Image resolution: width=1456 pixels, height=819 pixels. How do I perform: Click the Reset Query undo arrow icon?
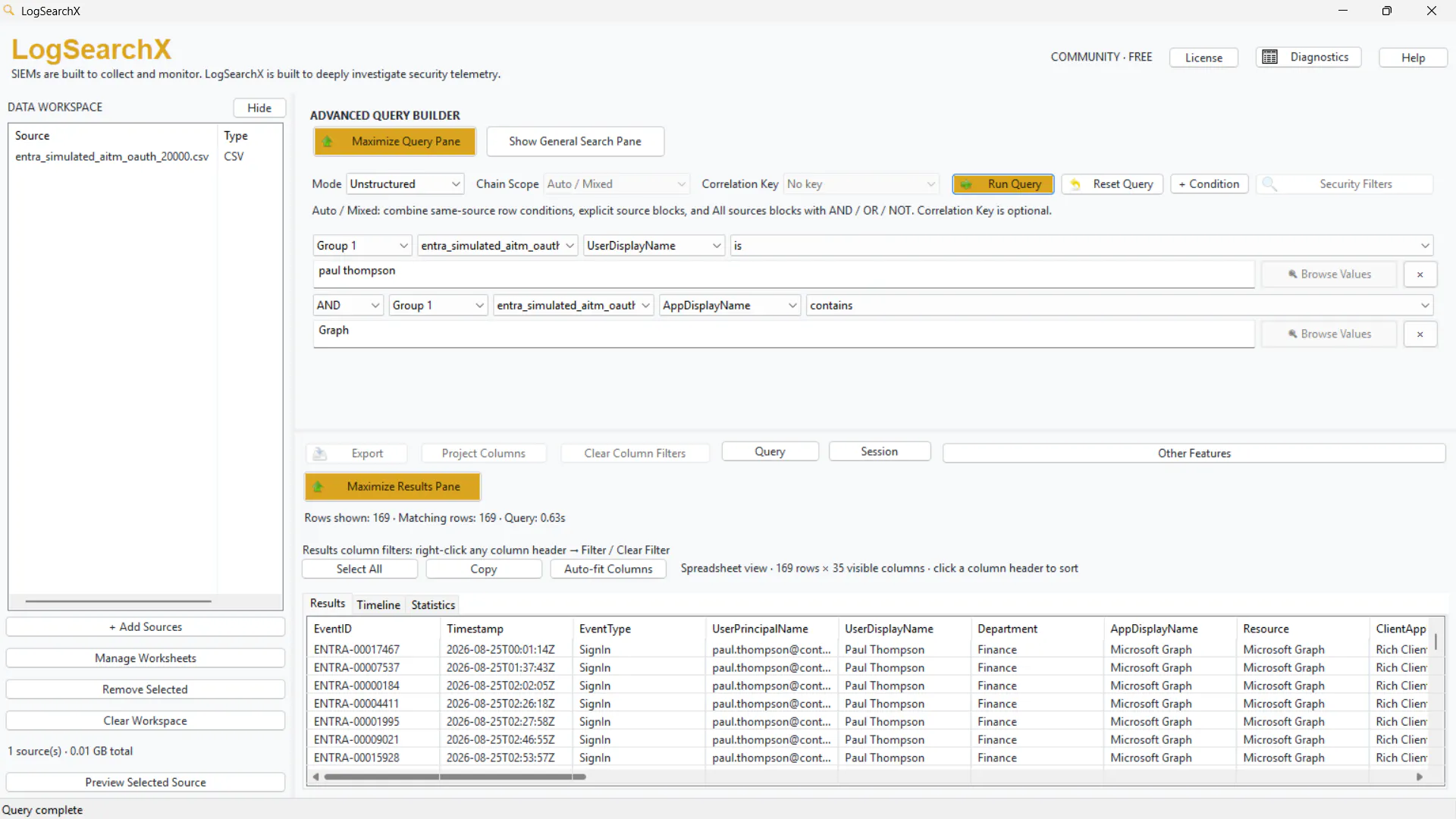(x=1075, y=184)
